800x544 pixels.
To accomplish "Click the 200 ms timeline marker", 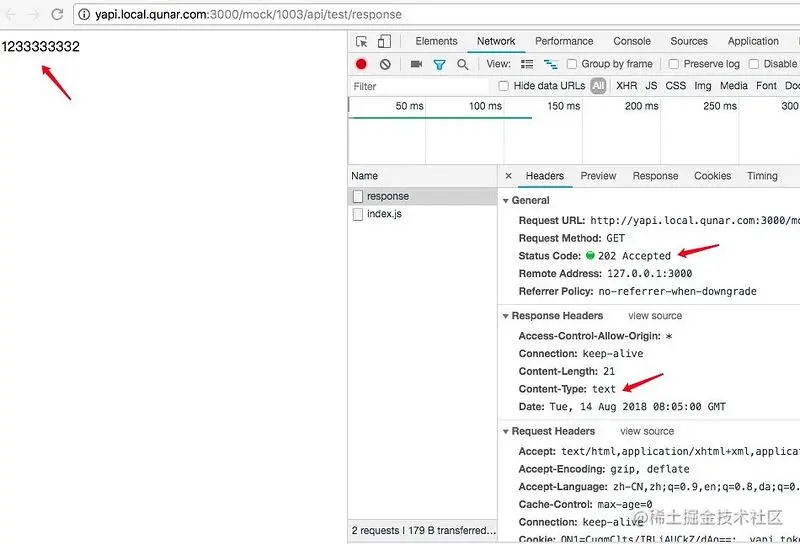I will pos(641,106).
